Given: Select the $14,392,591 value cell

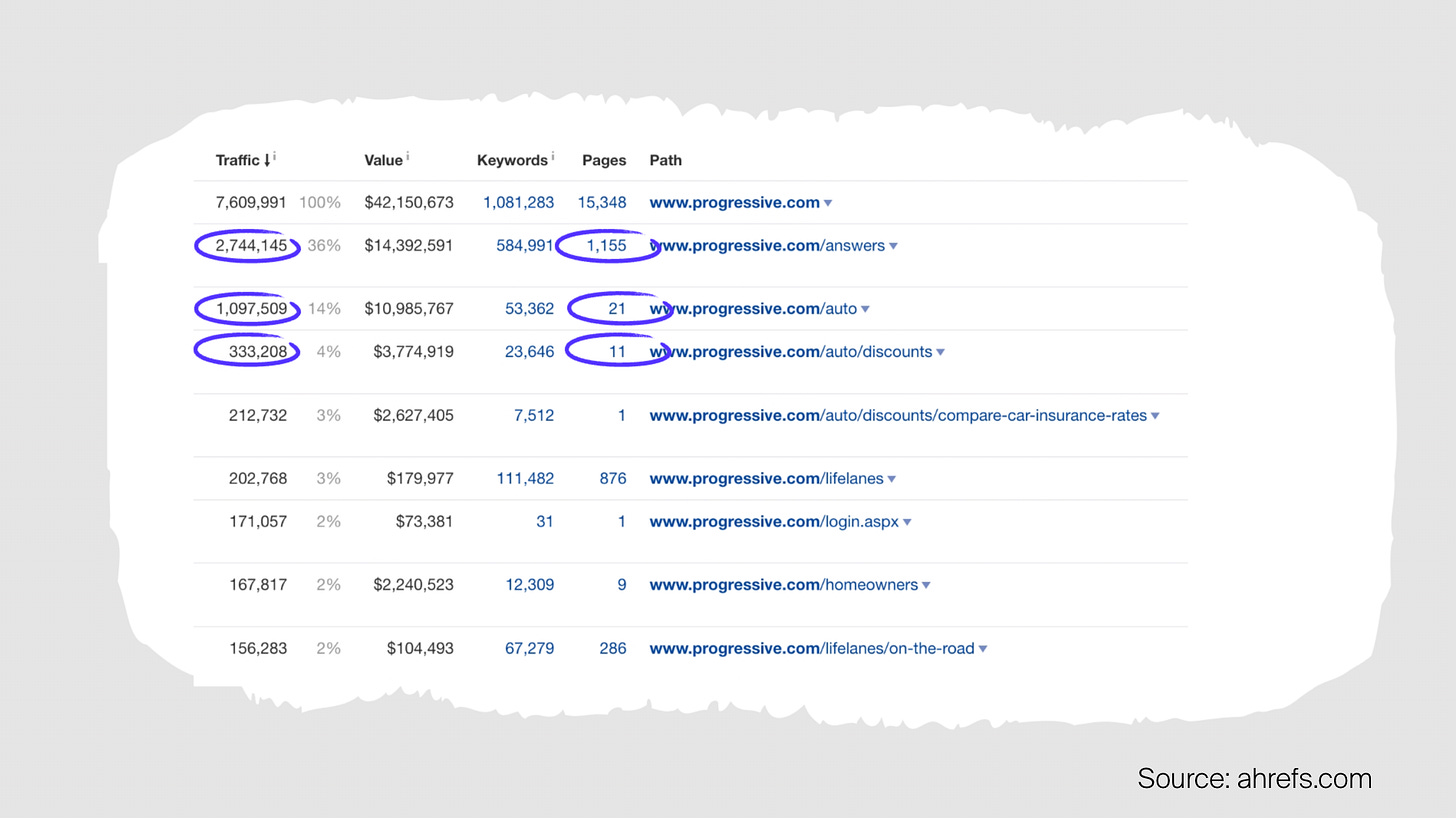Looking at the screenshot, I should 409,245.
